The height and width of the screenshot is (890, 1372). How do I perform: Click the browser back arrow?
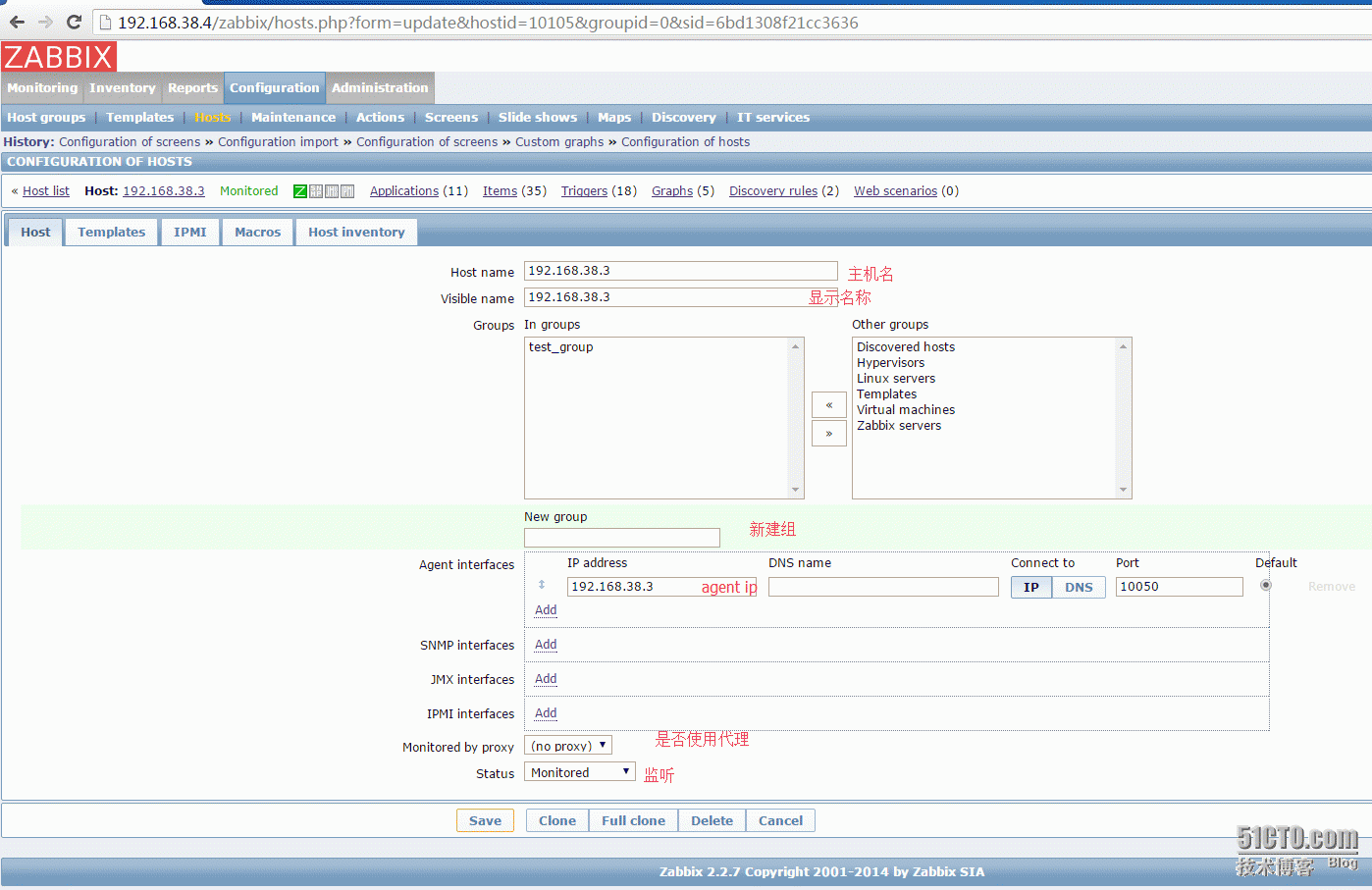pos(17,22)
